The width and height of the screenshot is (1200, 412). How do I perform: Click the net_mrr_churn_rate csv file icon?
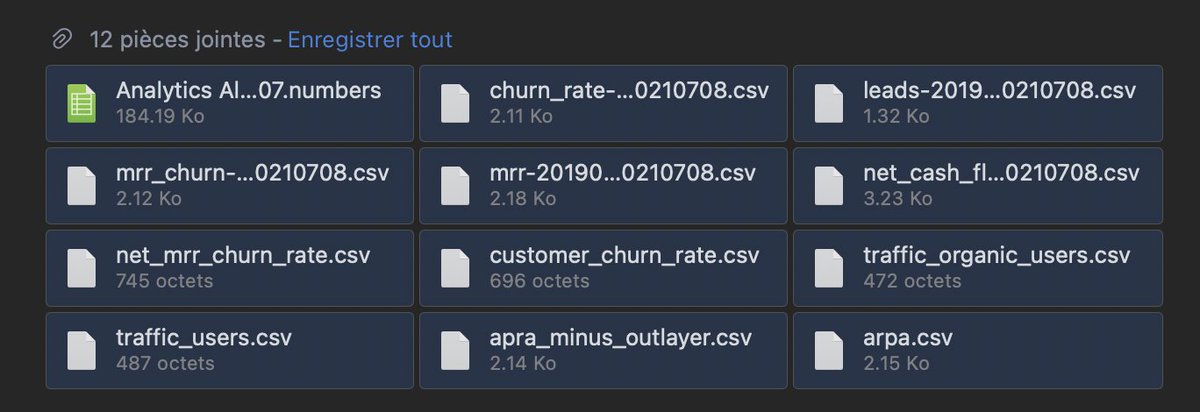point(81,267)
